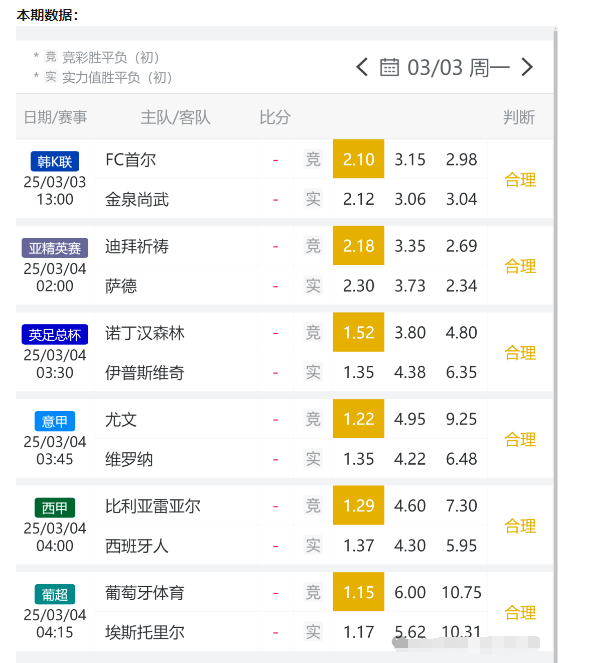The width and height of the screenshot is (601, 663).
Task: Go to previous day with left chevron
Action: pos(362,67)
